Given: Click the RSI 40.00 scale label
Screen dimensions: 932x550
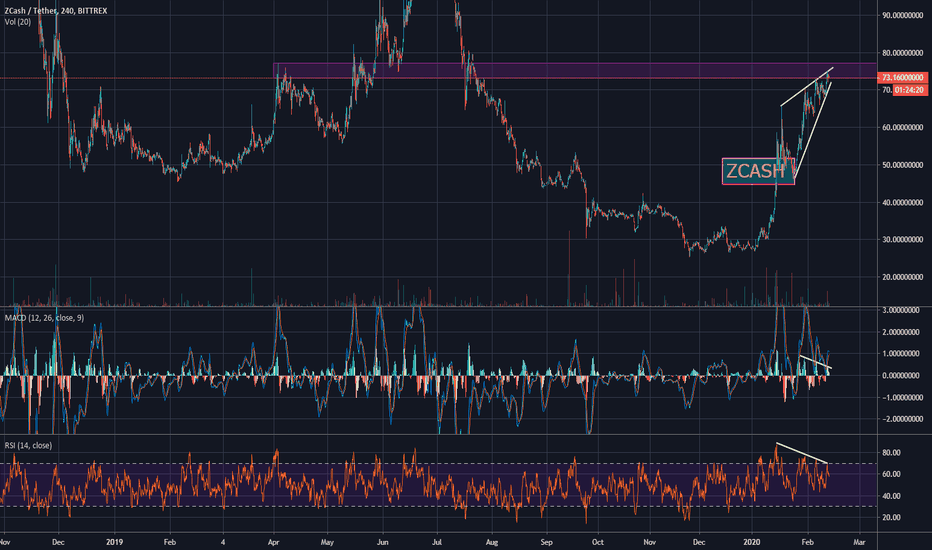Looking at the screenshot, I should point(891,496).
